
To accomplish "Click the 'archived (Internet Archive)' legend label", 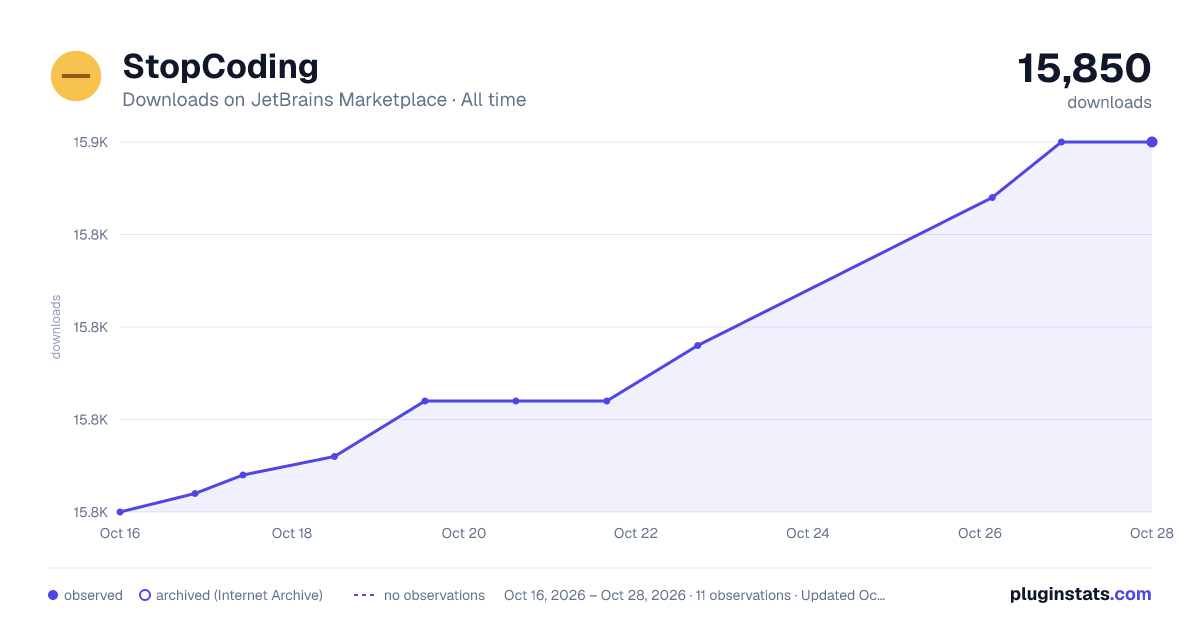I will (x=239, y=595).
